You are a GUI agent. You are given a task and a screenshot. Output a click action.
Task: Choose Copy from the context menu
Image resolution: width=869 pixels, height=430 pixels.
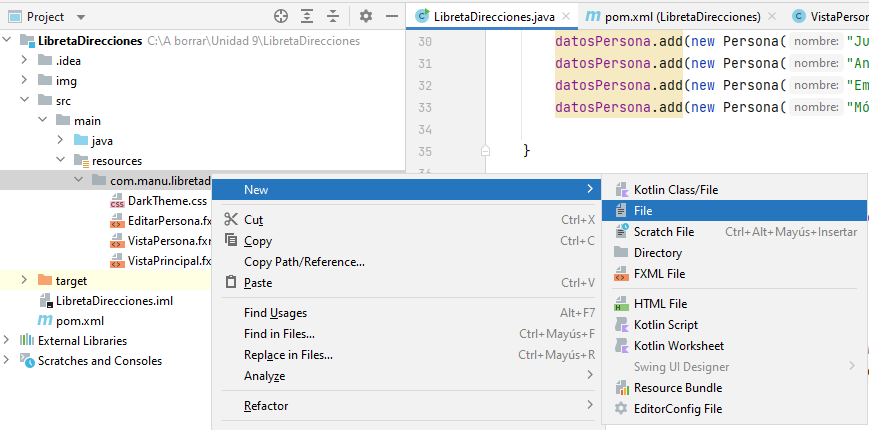[x=407, y=240]
